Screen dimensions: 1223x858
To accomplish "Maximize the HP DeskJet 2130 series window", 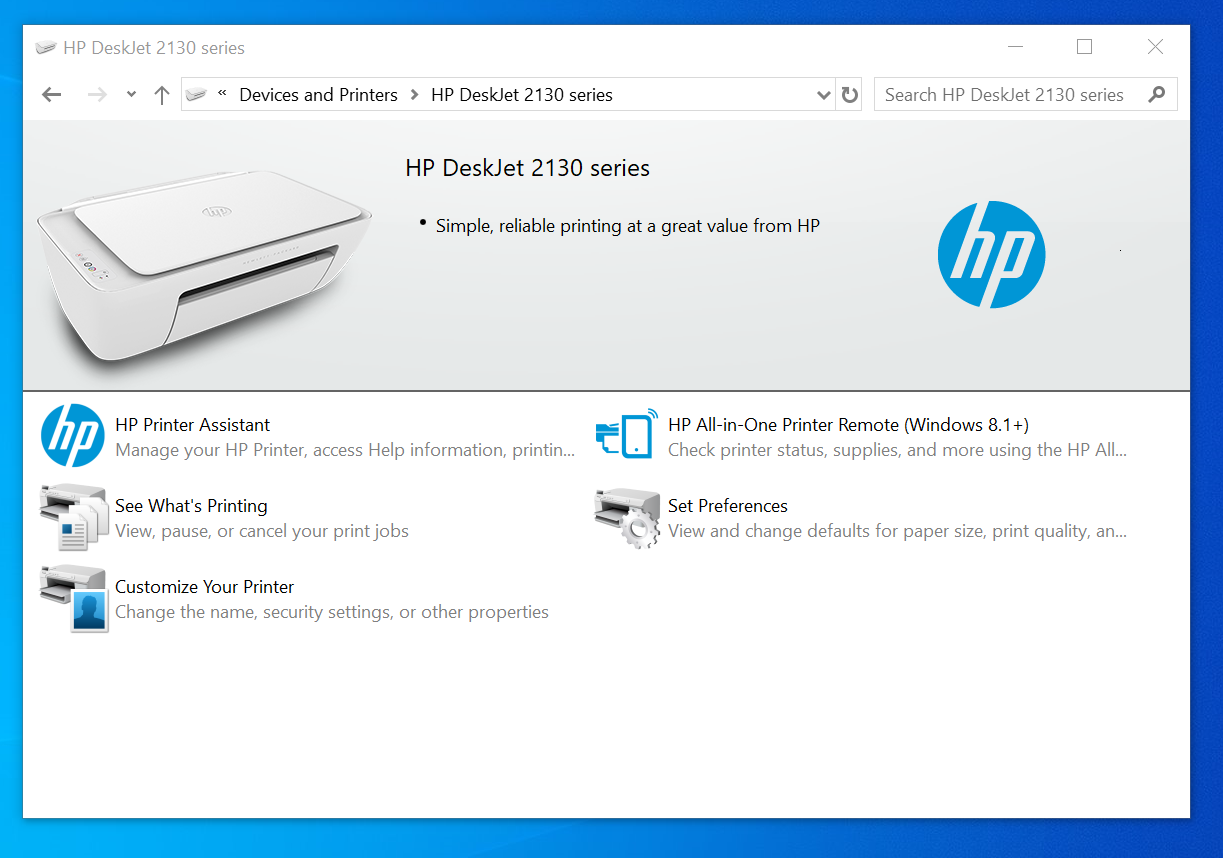I will pos(1084,47).
